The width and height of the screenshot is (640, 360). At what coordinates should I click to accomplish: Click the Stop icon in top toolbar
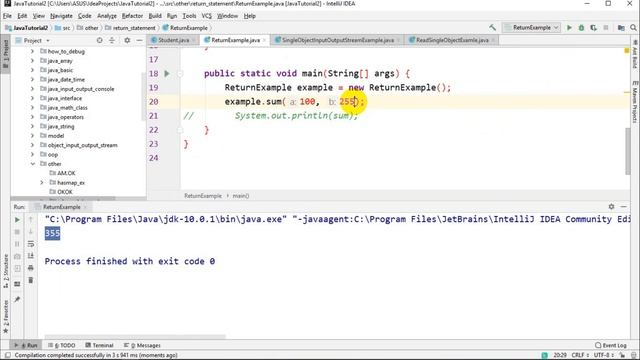point(606,28)
